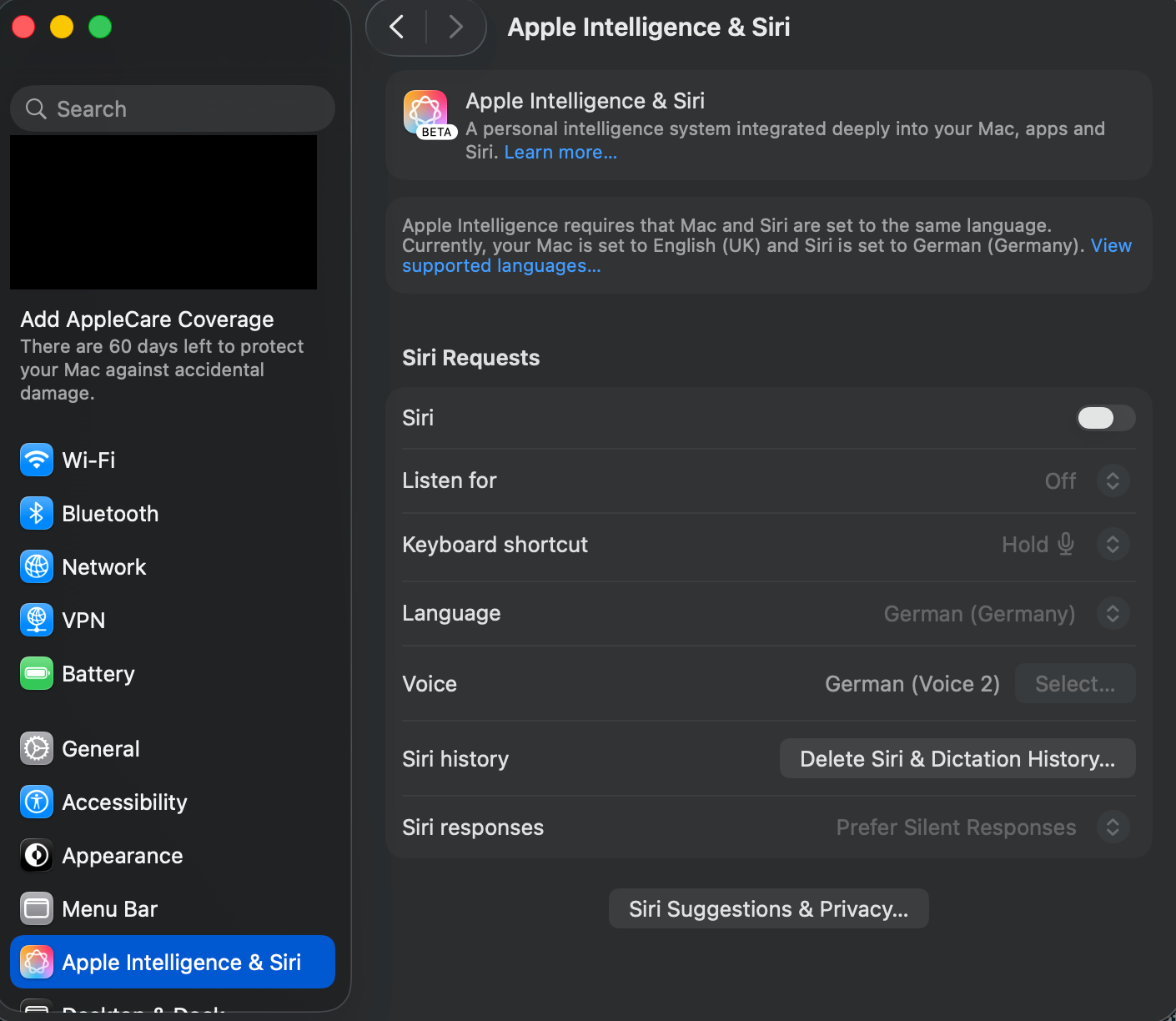Screen dimensions: 1176x1021
Task: Open the View supported languages link
Action: pos(501,265)
